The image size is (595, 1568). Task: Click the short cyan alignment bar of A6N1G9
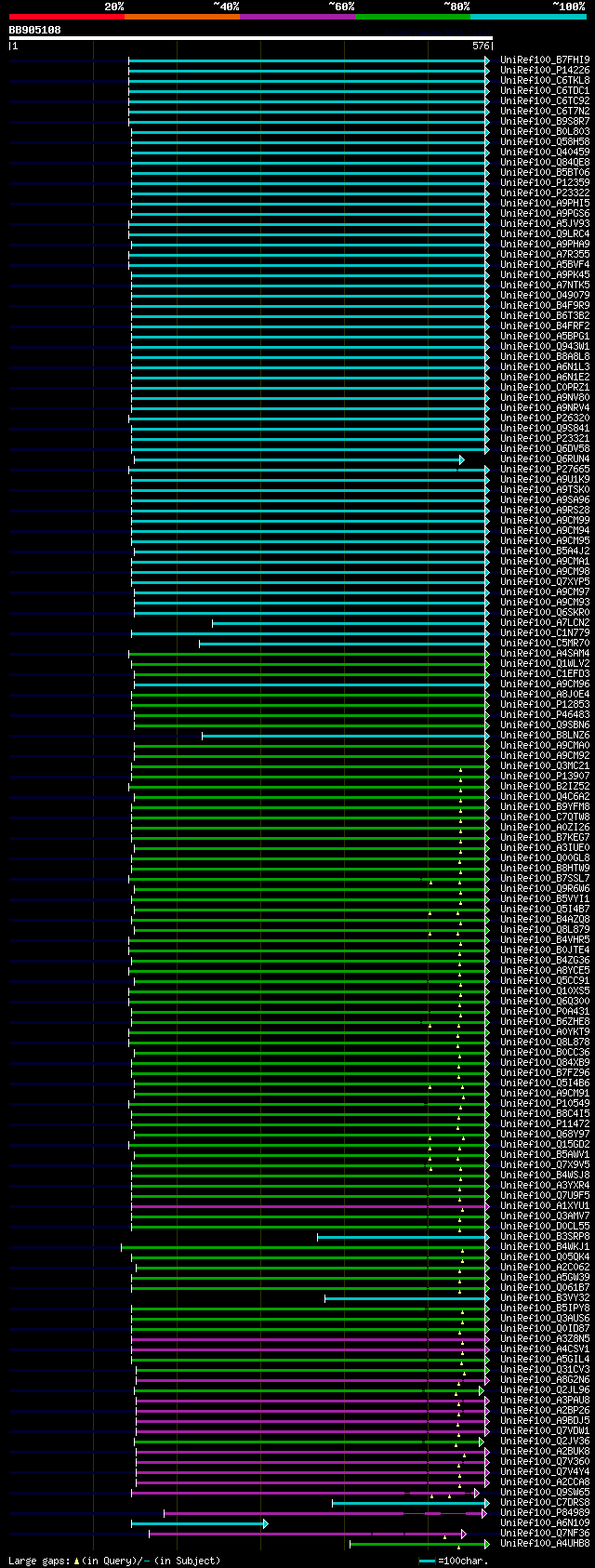(199, 1523)
